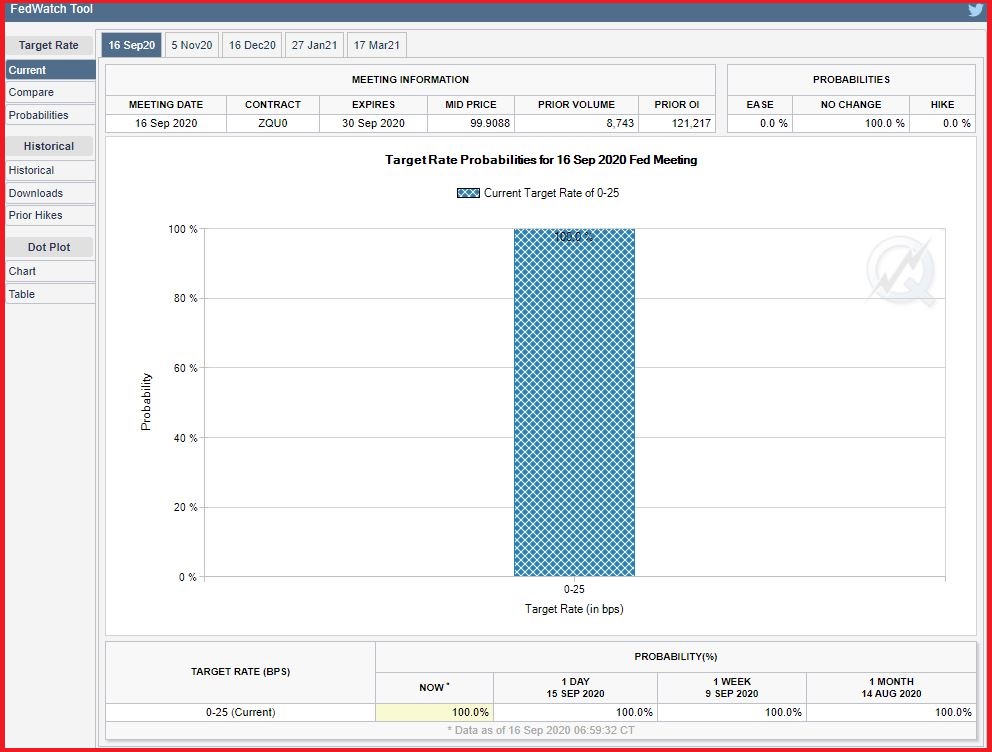Open the Dot Plot Chart link
992x752 pixels.
[x=51, y=271]
